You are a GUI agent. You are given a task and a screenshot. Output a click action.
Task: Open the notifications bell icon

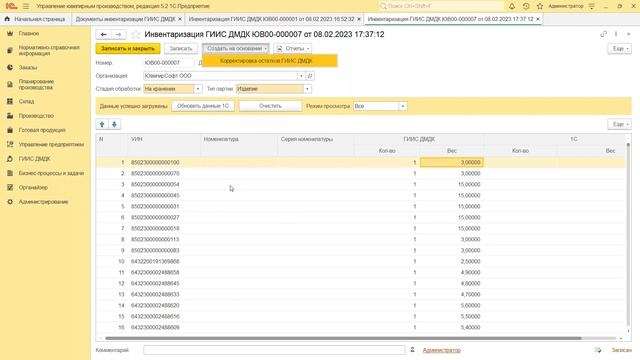click(512, 6)
